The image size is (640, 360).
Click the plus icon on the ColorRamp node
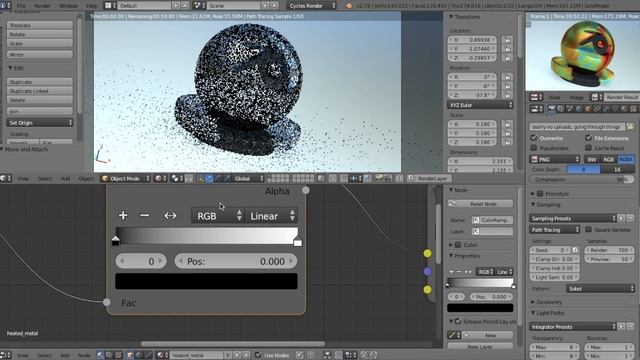pos(123,216)
